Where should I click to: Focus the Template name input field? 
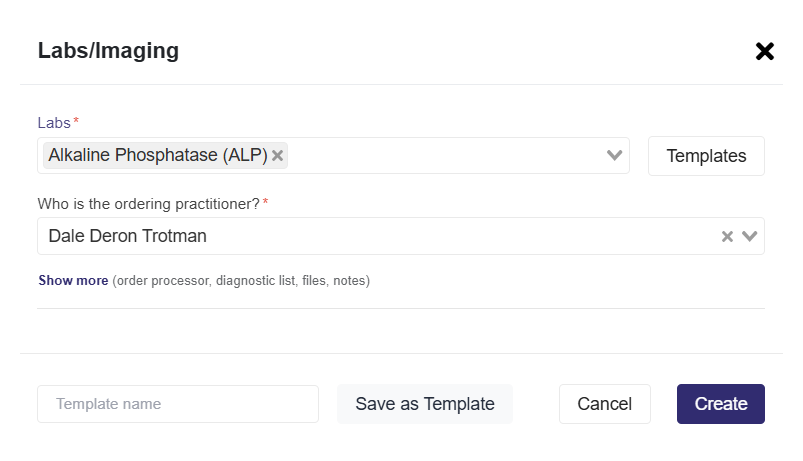[x=178, y=404]
